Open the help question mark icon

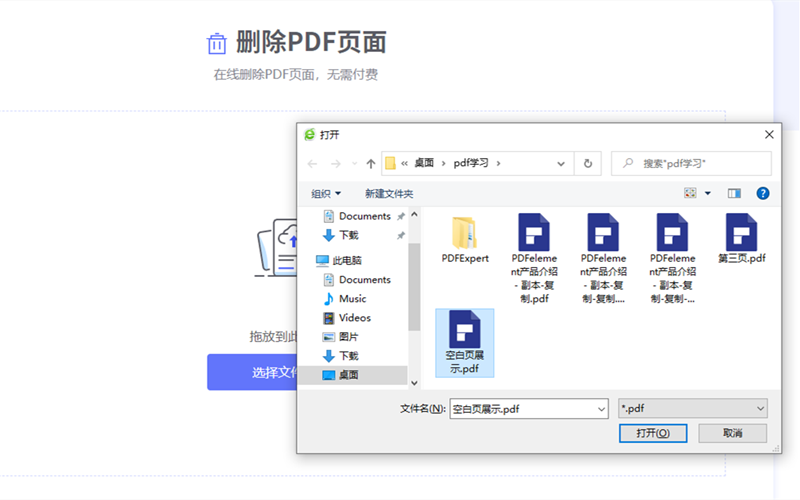(x=762, y=193)
